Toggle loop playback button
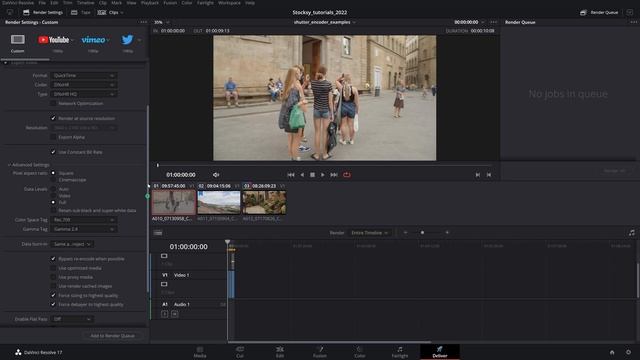The image size is (640, 360). click(347, 175)
